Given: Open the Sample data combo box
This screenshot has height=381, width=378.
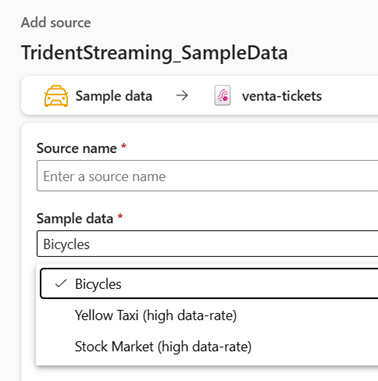Looking at the screenshot, I should click(207, 244).
